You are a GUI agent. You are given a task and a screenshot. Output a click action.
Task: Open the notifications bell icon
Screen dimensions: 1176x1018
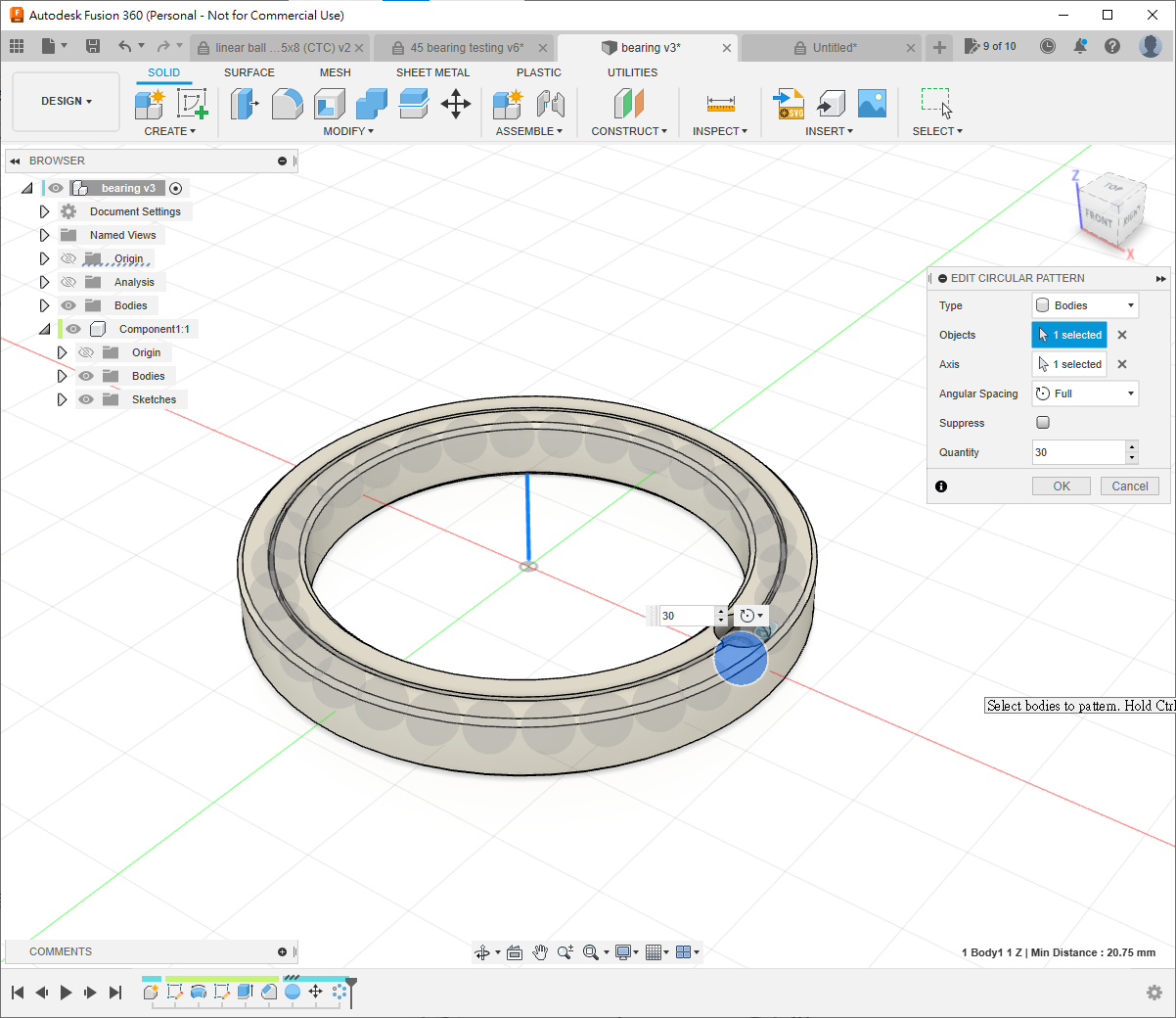click(x=1080, y=46)
